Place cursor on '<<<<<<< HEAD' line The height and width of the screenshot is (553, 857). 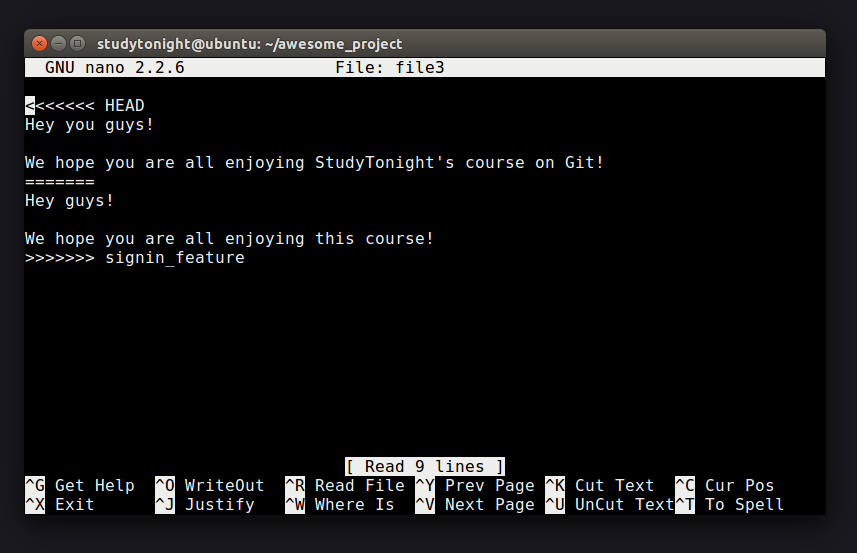coord(85,105)
